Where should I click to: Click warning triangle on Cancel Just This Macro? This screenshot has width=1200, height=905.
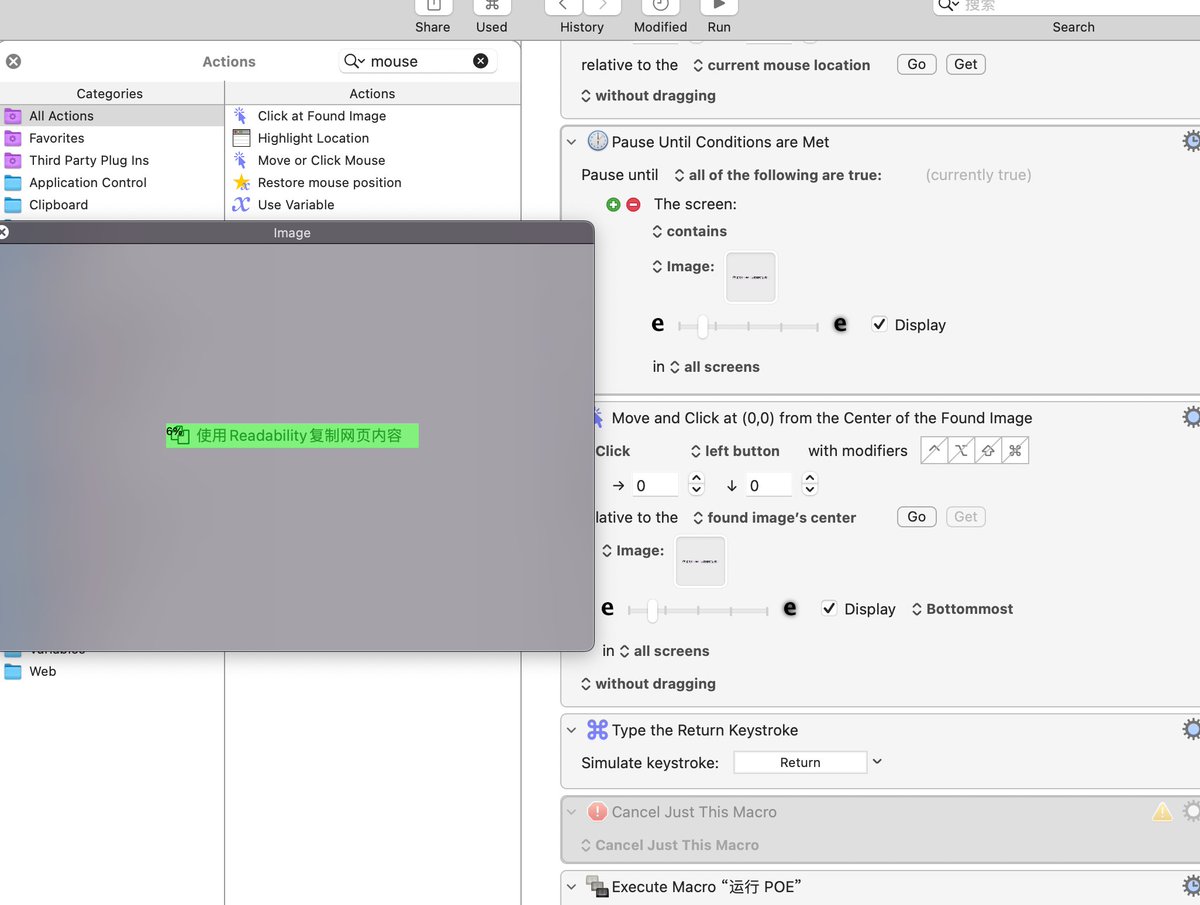click(1162, 812)
